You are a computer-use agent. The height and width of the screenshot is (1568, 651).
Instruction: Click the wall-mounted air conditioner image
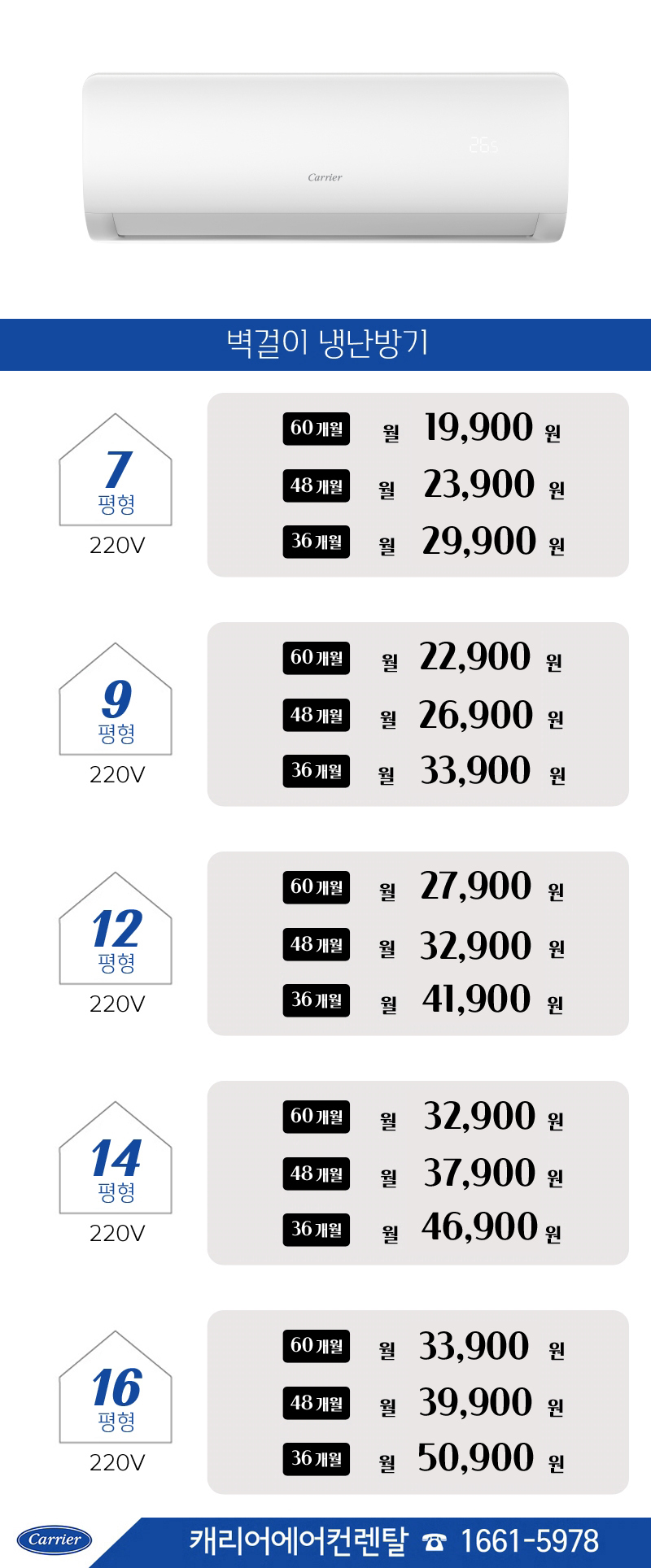325,158
